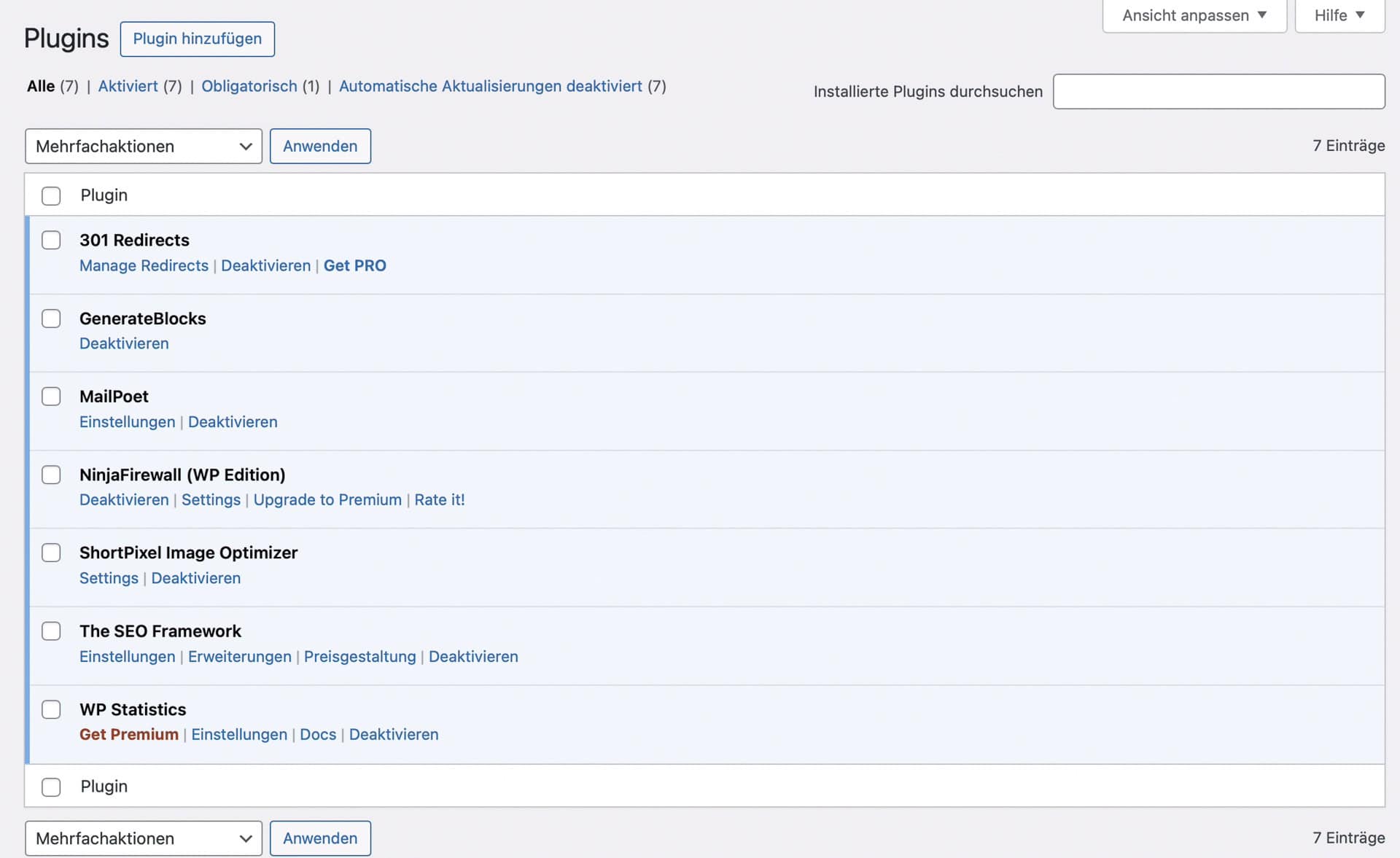Click the Plugin hinzufügen button

[x=198, y=39]
